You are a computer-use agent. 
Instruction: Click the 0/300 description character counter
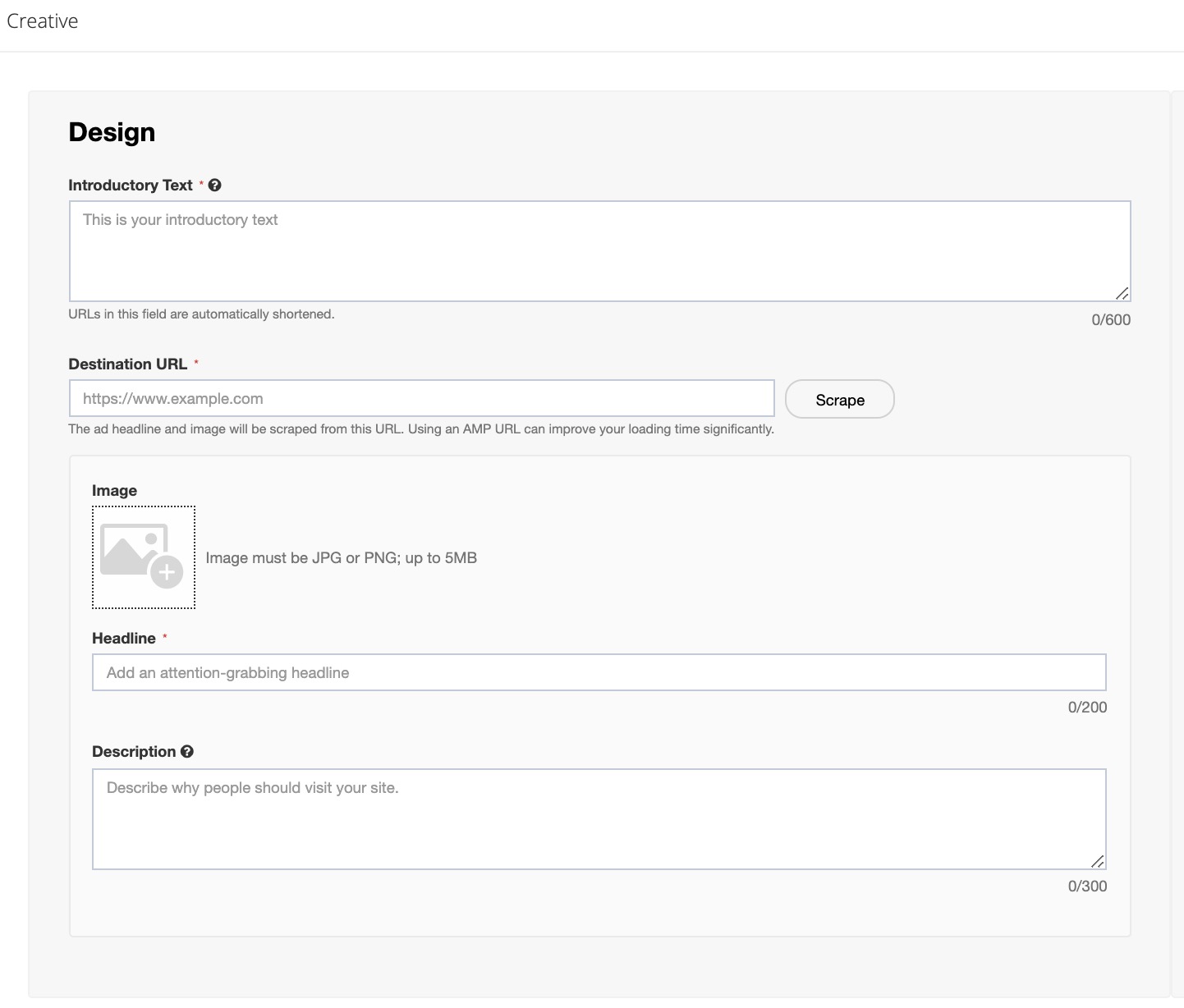(1087, 887)
